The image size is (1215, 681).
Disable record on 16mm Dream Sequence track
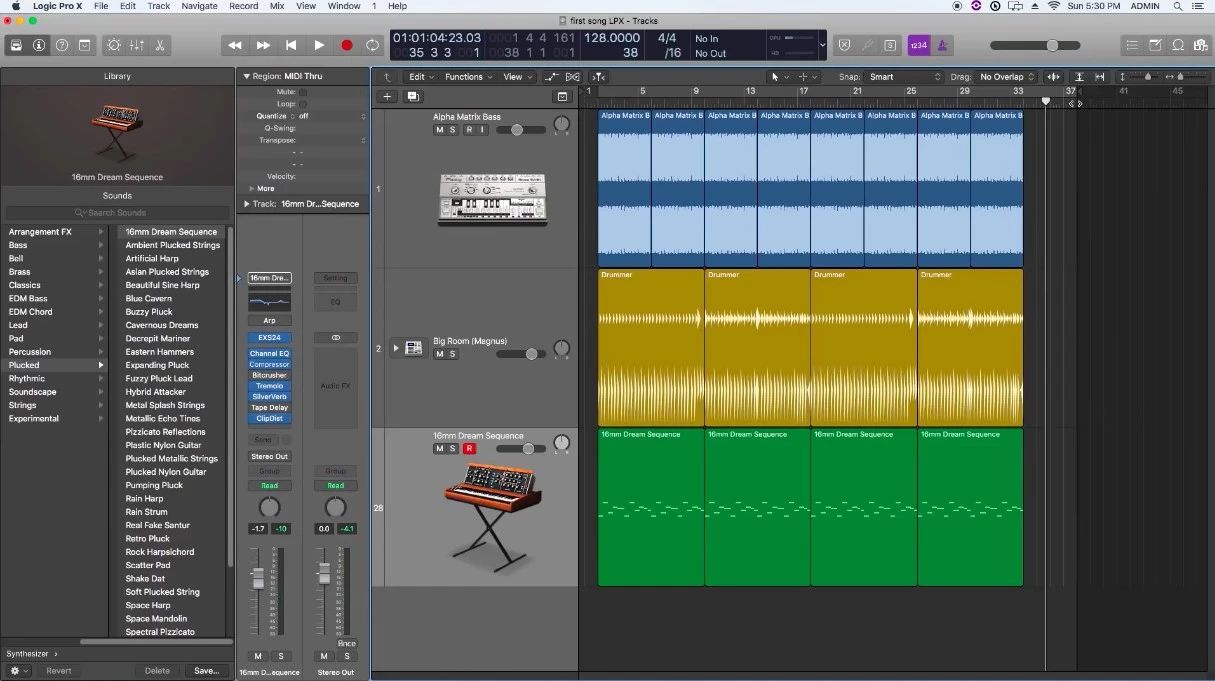coord(468,449)
